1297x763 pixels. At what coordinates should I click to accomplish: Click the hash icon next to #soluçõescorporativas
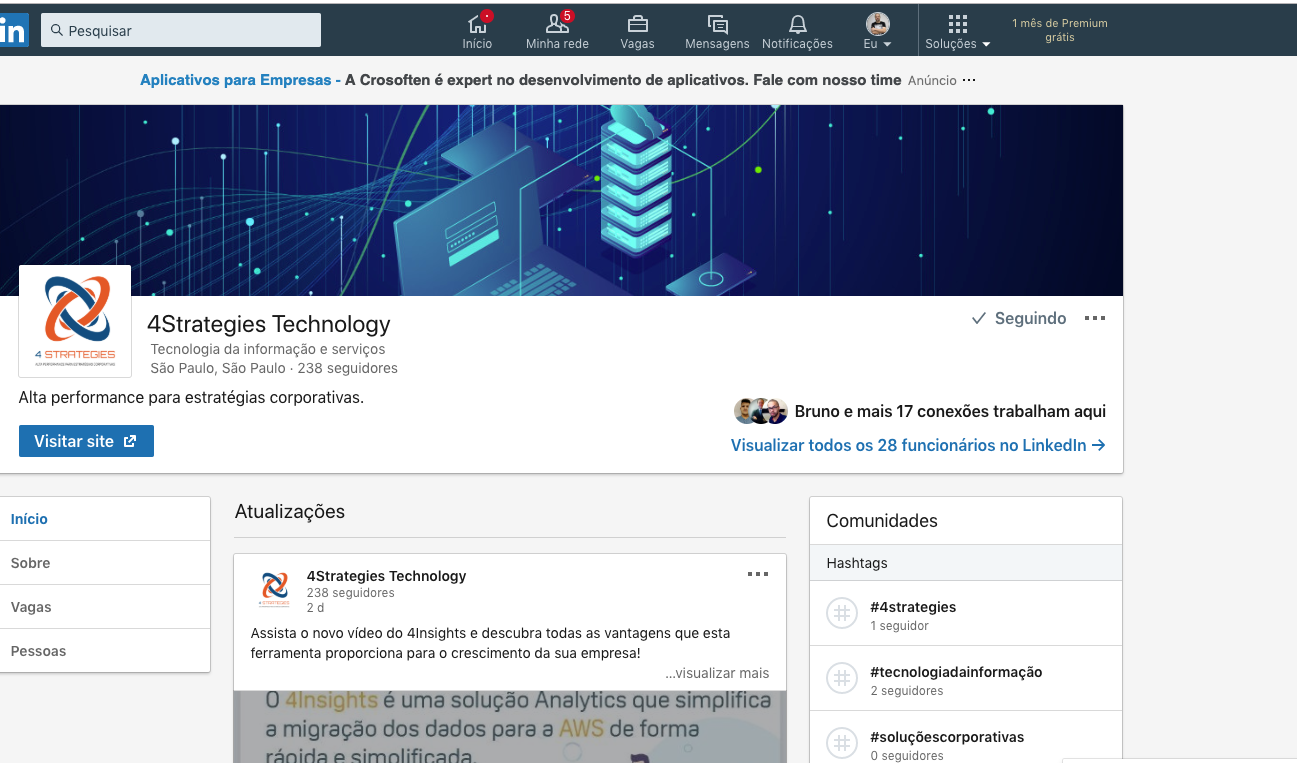tap(842, 743)
